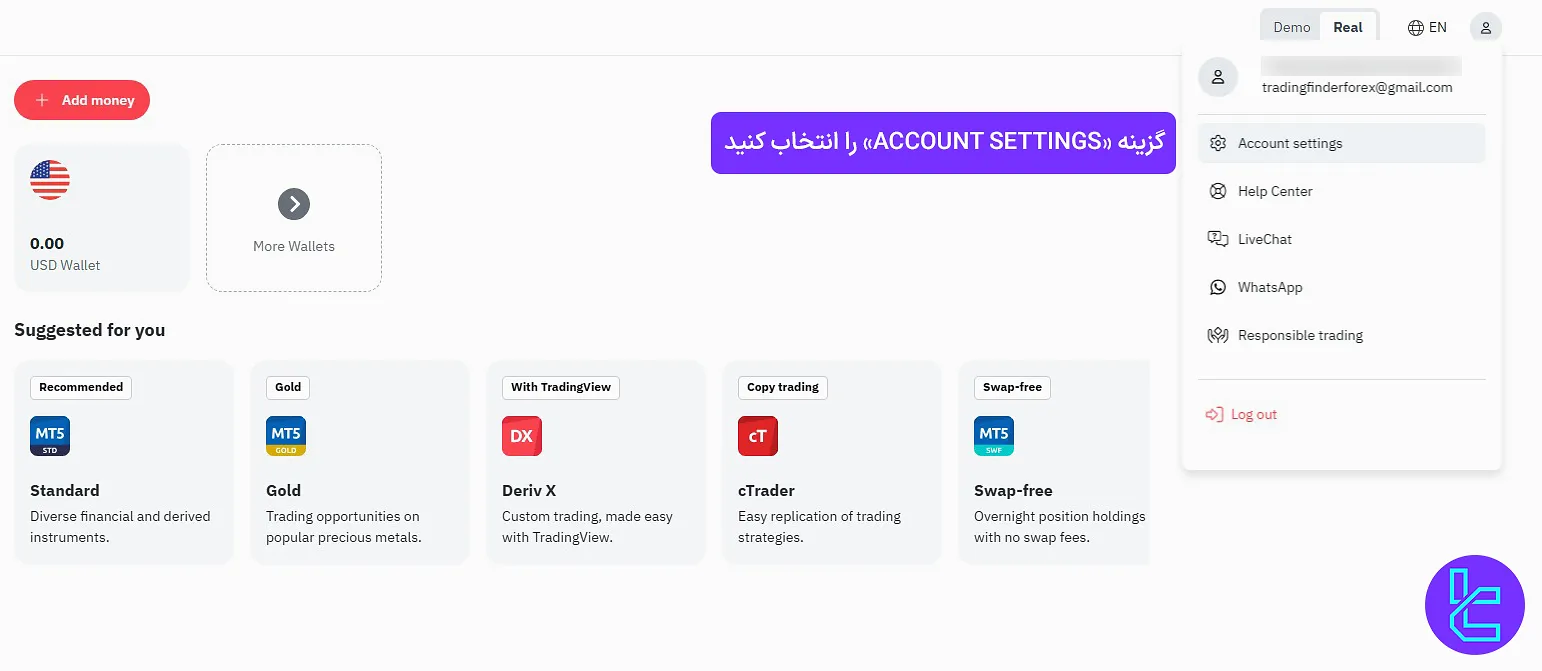Open LiveChat from the account menu
This screenshot has height=671, width=1542.
click(x=1265, y=239)
